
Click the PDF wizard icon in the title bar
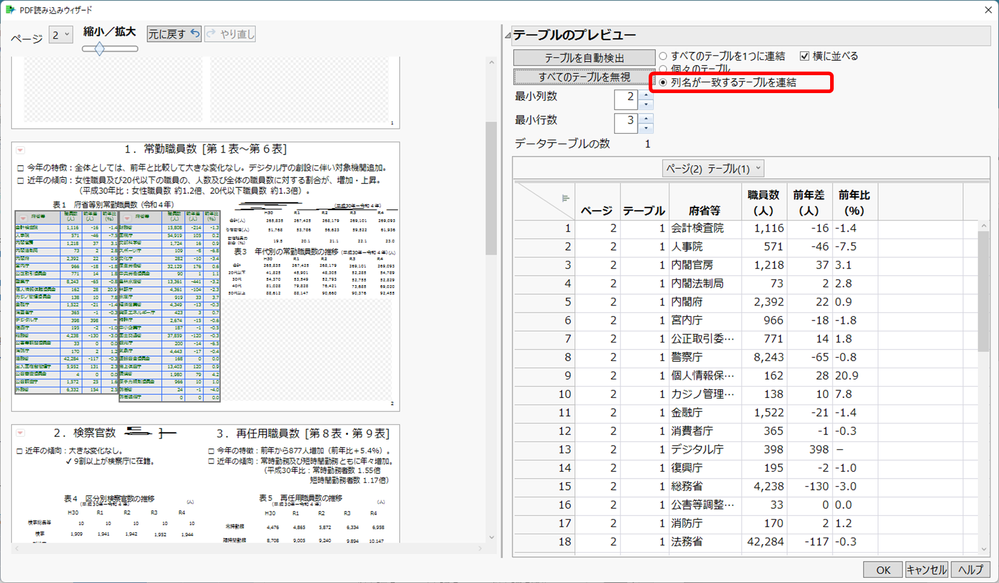click(10, 10)
